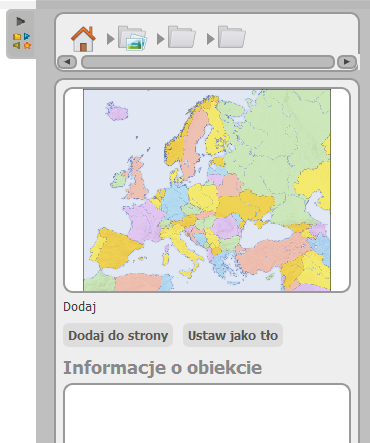Click the home icon in the breadcrumb

click(x=83, y=39)
